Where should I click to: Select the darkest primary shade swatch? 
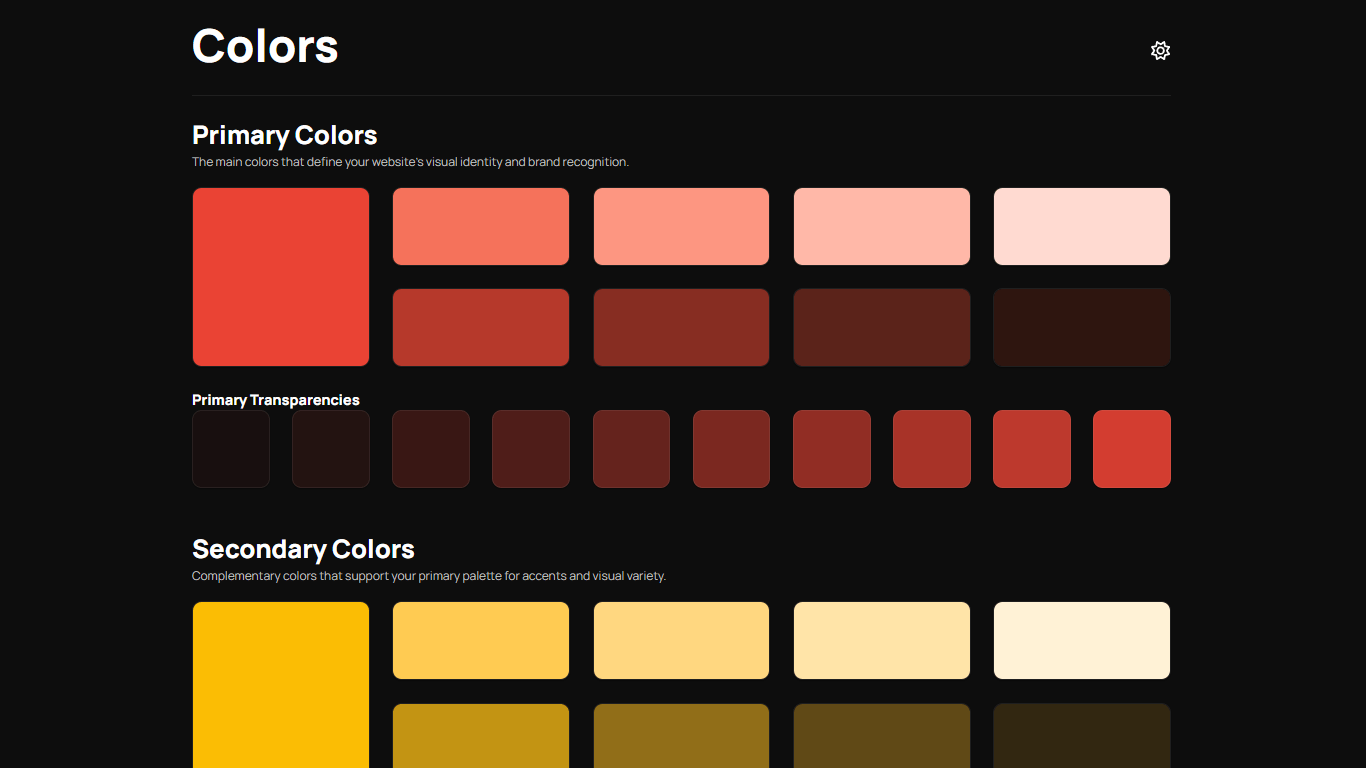(x=1081, y=328)
